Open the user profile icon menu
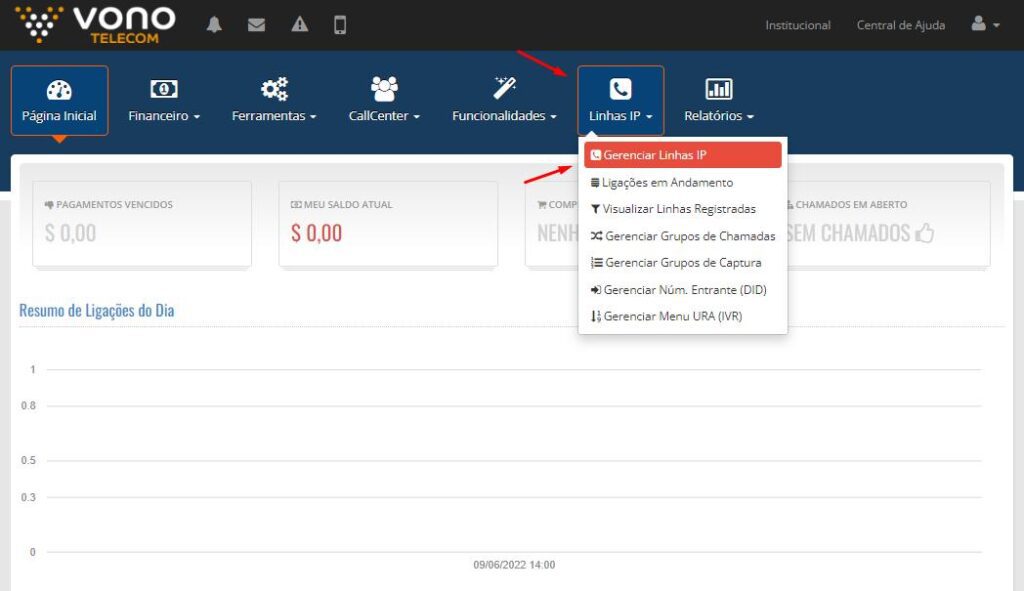The image size is (1024, 591). point(985,25)
